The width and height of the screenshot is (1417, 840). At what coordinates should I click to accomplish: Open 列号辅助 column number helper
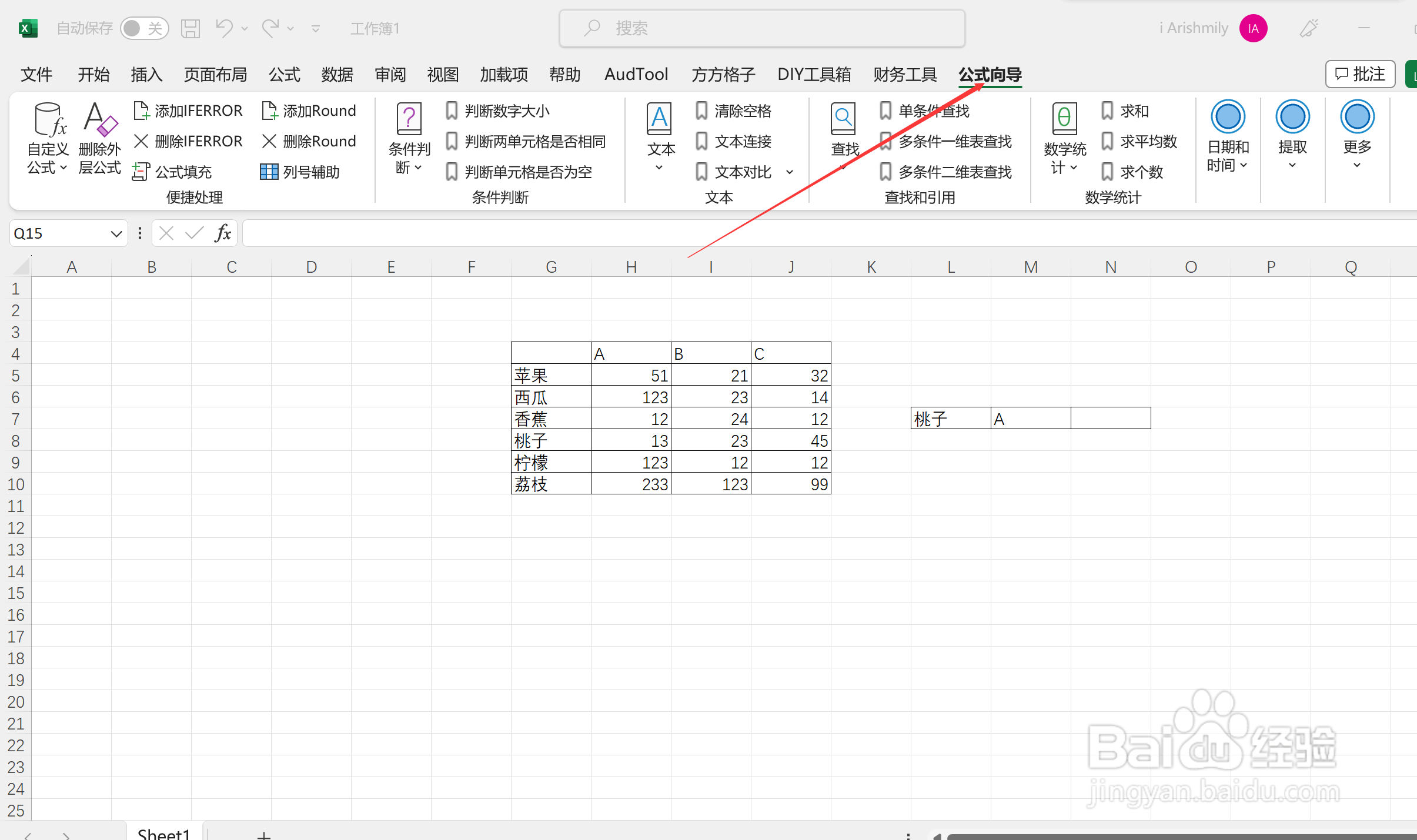(300, 172)
